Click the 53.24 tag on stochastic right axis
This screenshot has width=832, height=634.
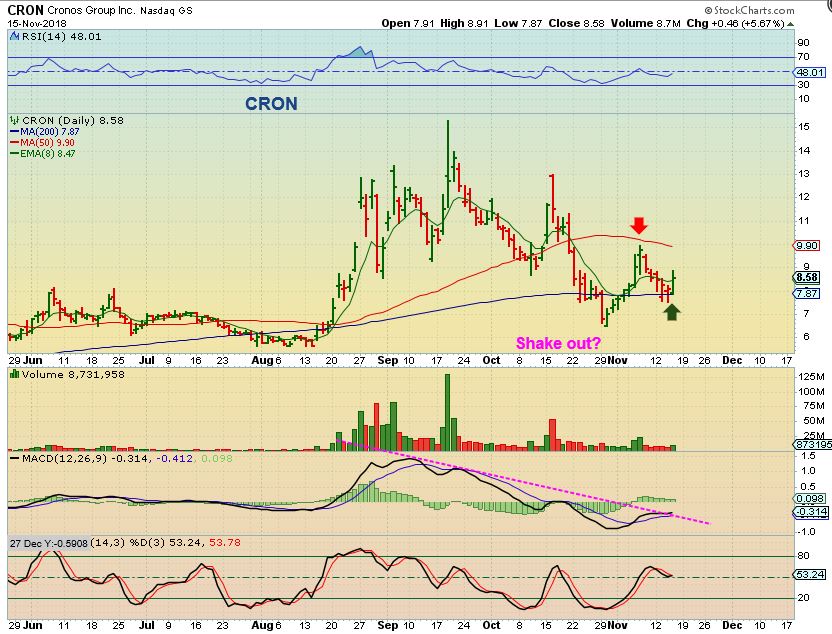pos(810,575)
